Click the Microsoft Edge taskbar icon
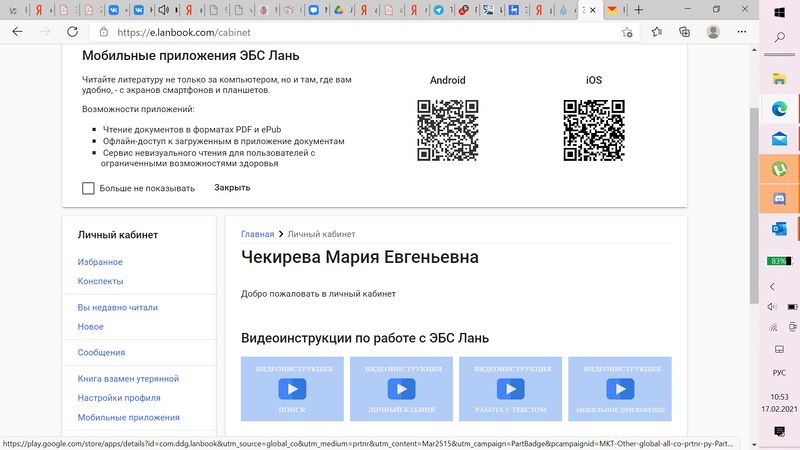Image resolution: width=800 pixels, height=450 pixels. (x=779, y=109)
